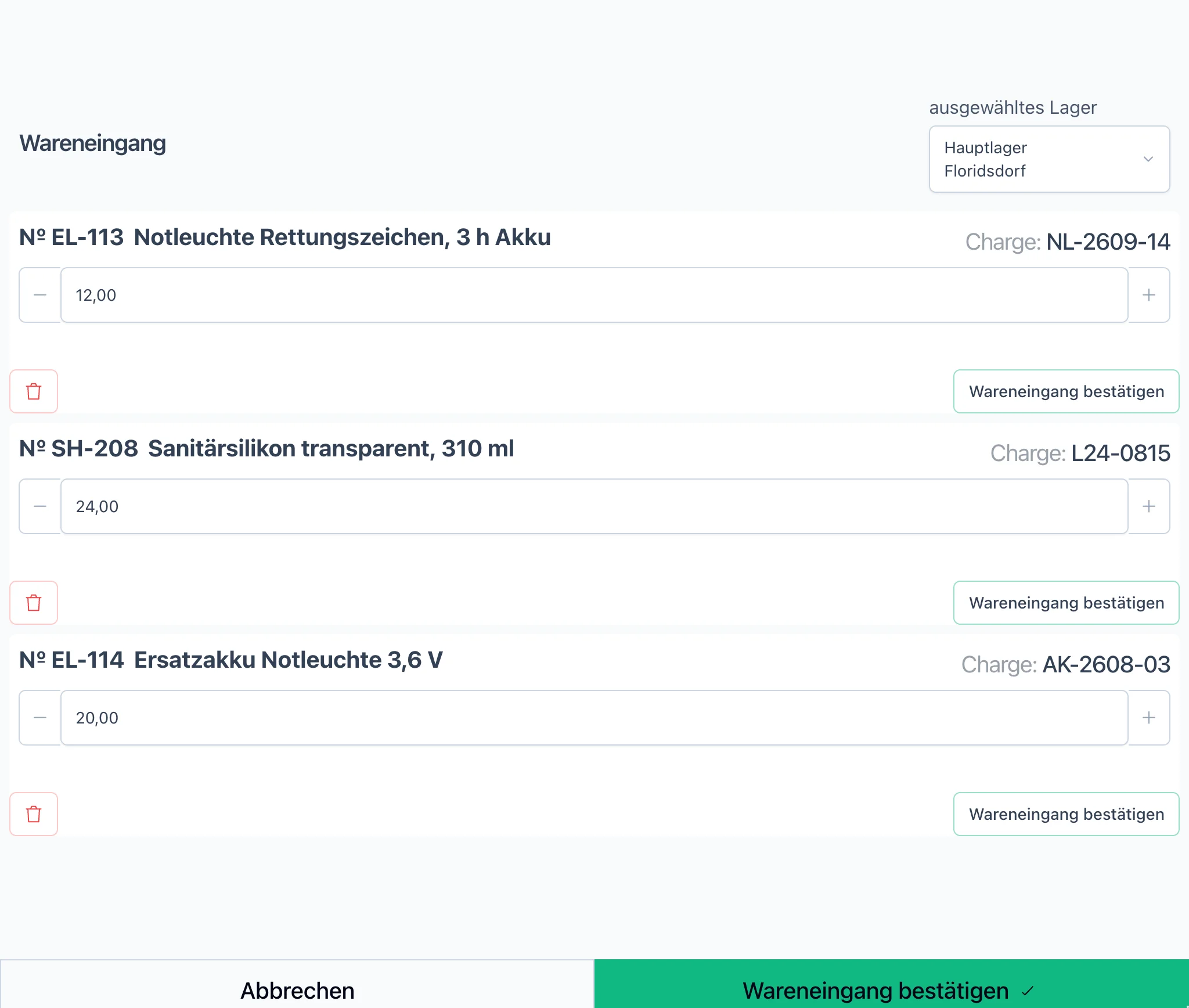Click the Abbrechen button

(x=297, y=984)
